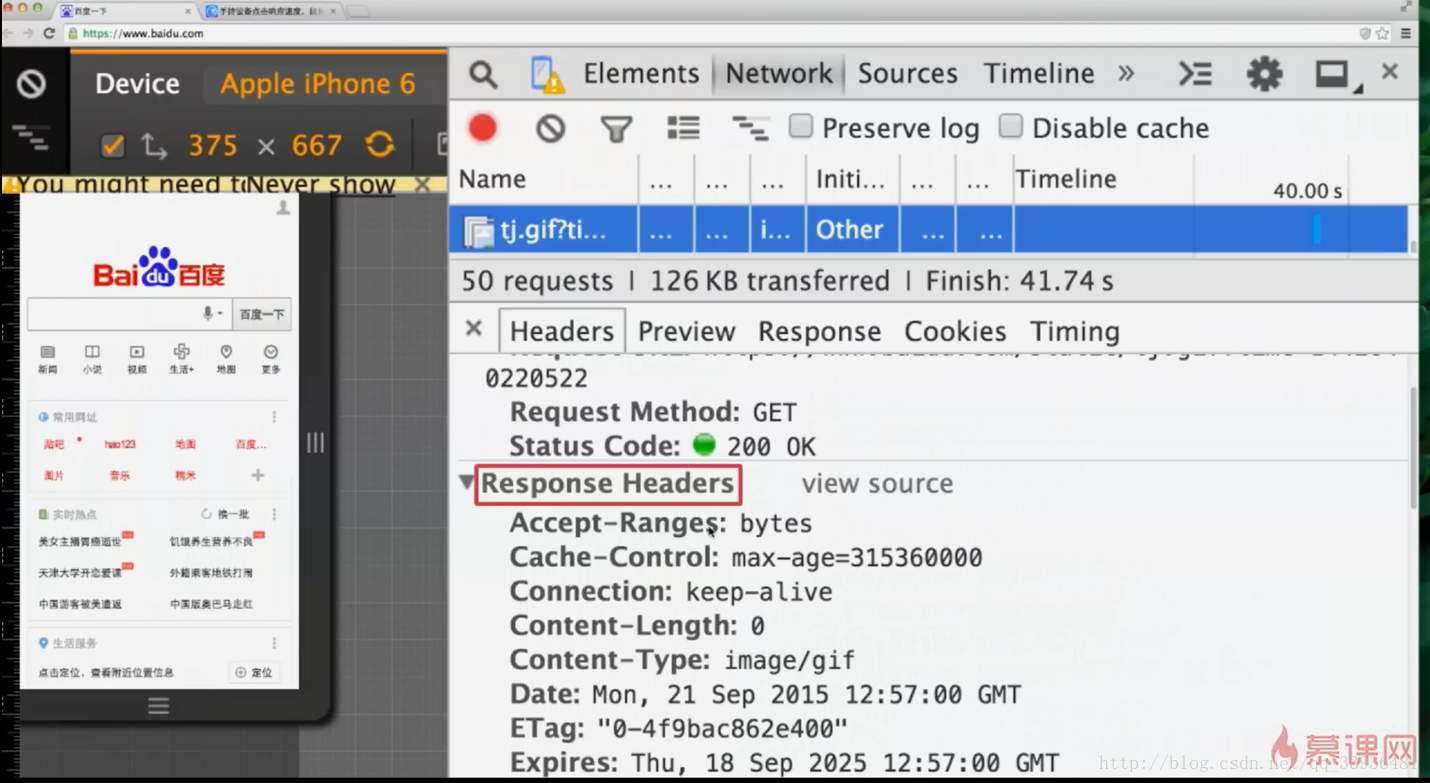Bookmark the page with the star icon
The image size is (1430, 783).
click(1382, 33)
